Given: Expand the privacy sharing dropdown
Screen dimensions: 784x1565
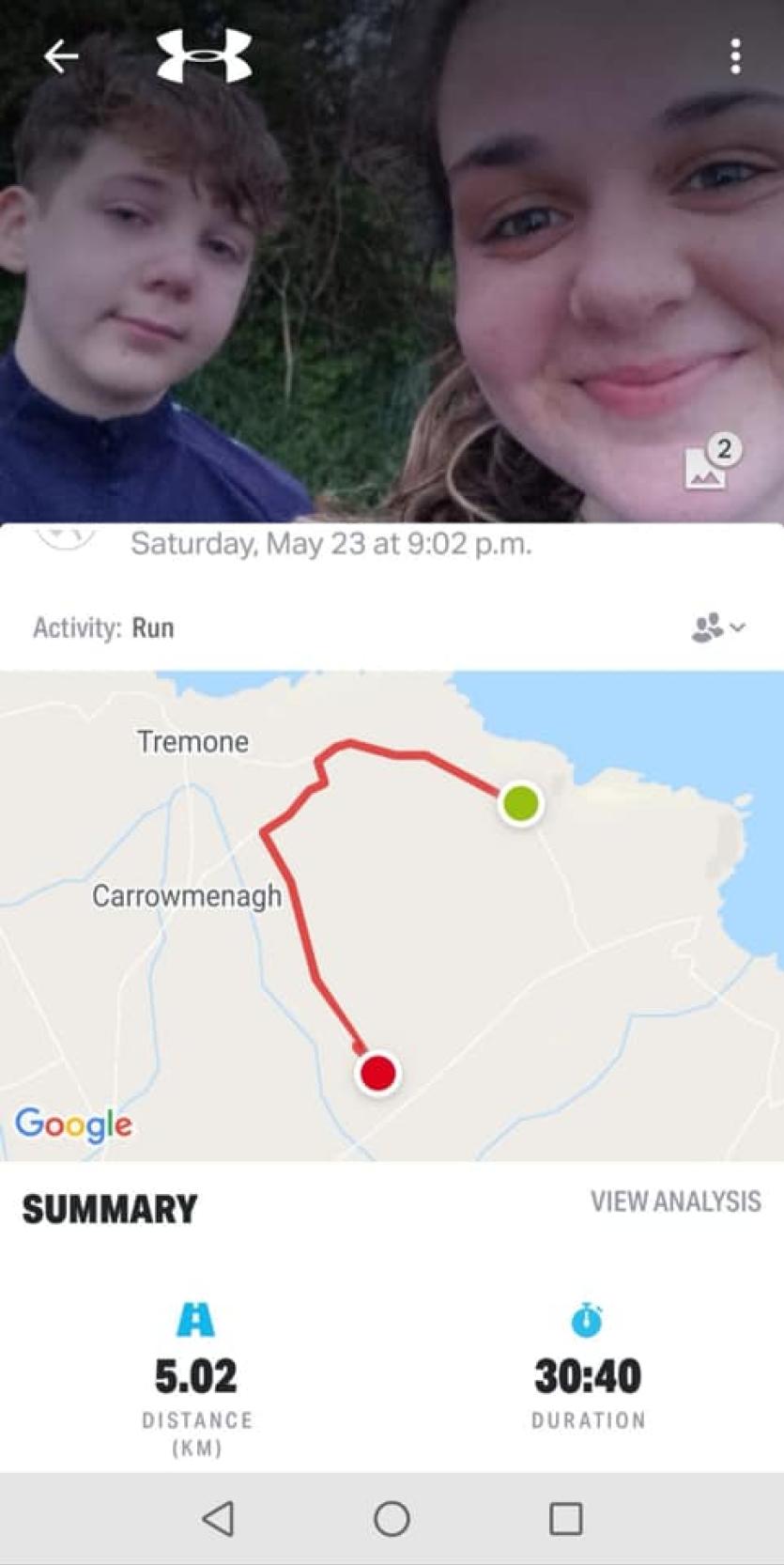Looking at the screenshot, I should click(718, 628).
